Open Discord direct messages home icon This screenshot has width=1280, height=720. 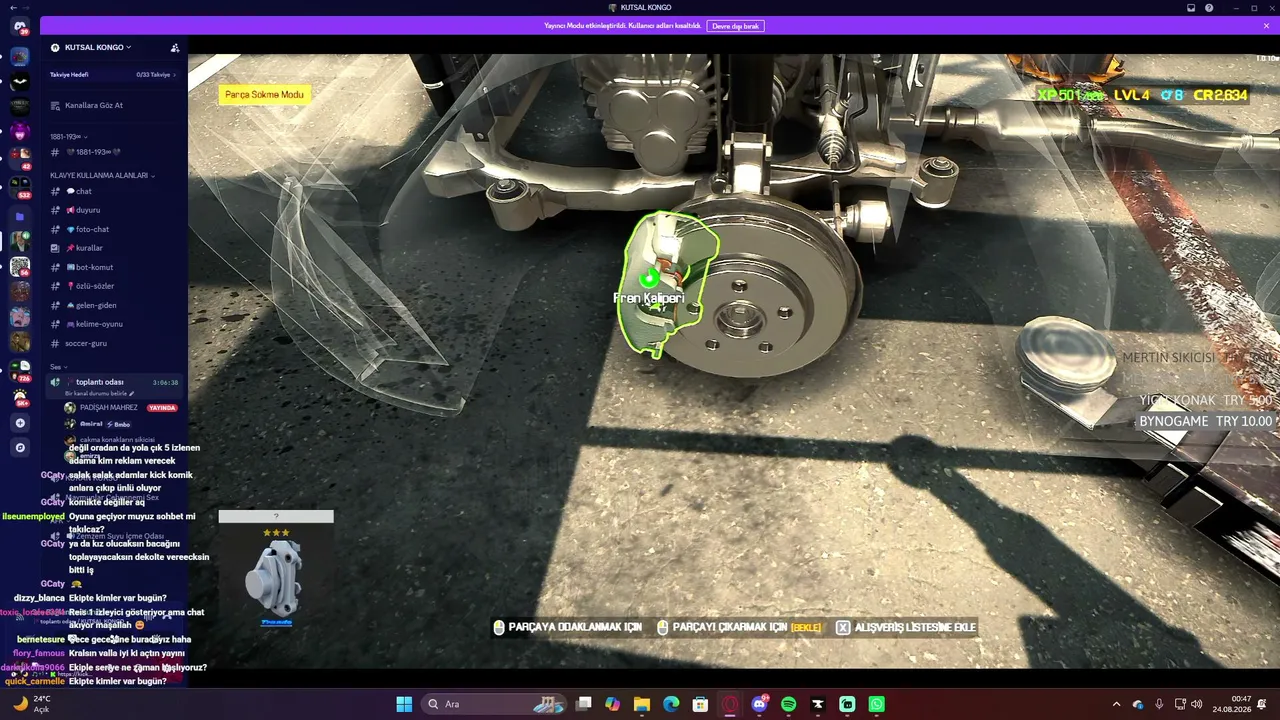[20, 27]
